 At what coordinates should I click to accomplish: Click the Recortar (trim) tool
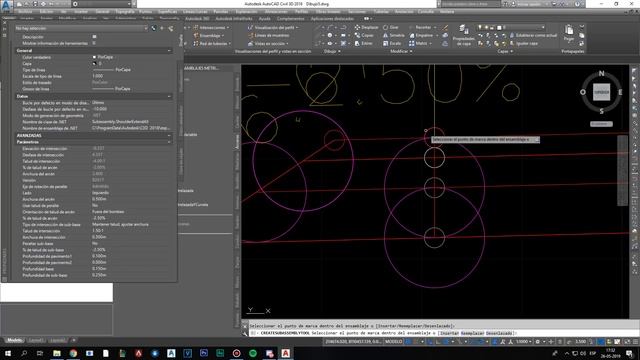421,27
